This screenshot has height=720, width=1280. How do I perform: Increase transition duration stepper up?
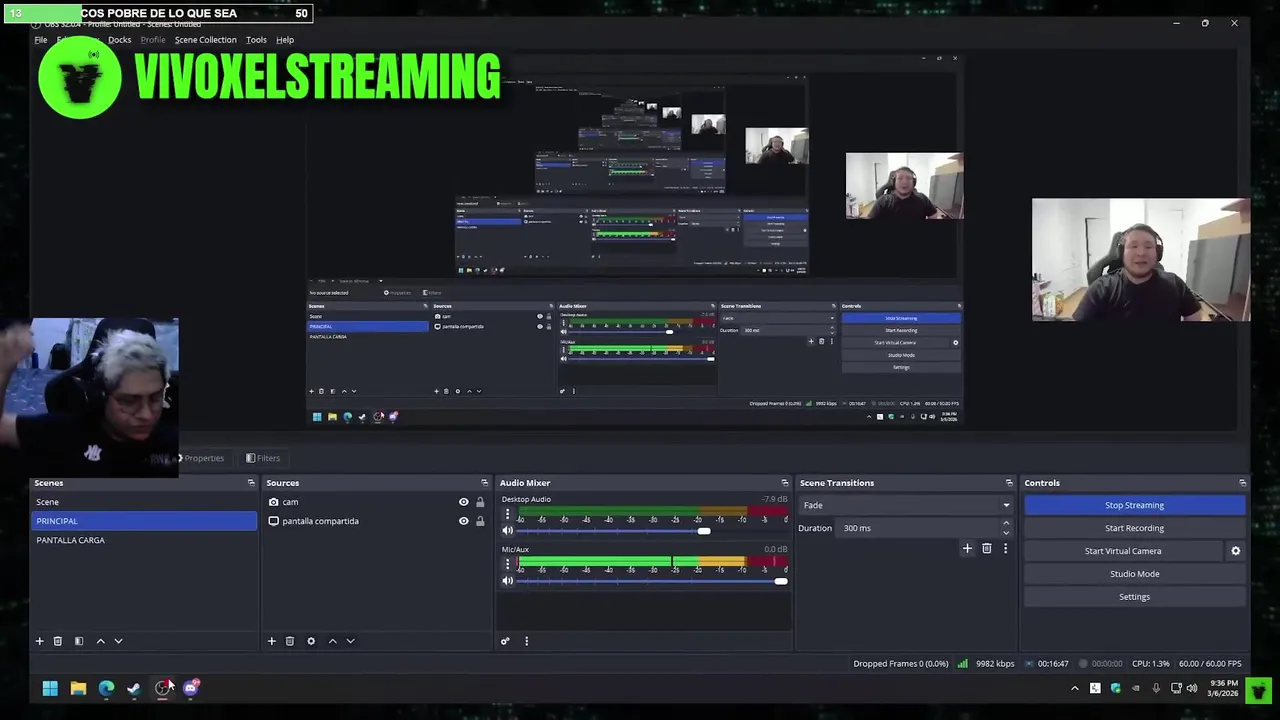pyautogui.click(x=1006, y=523)
